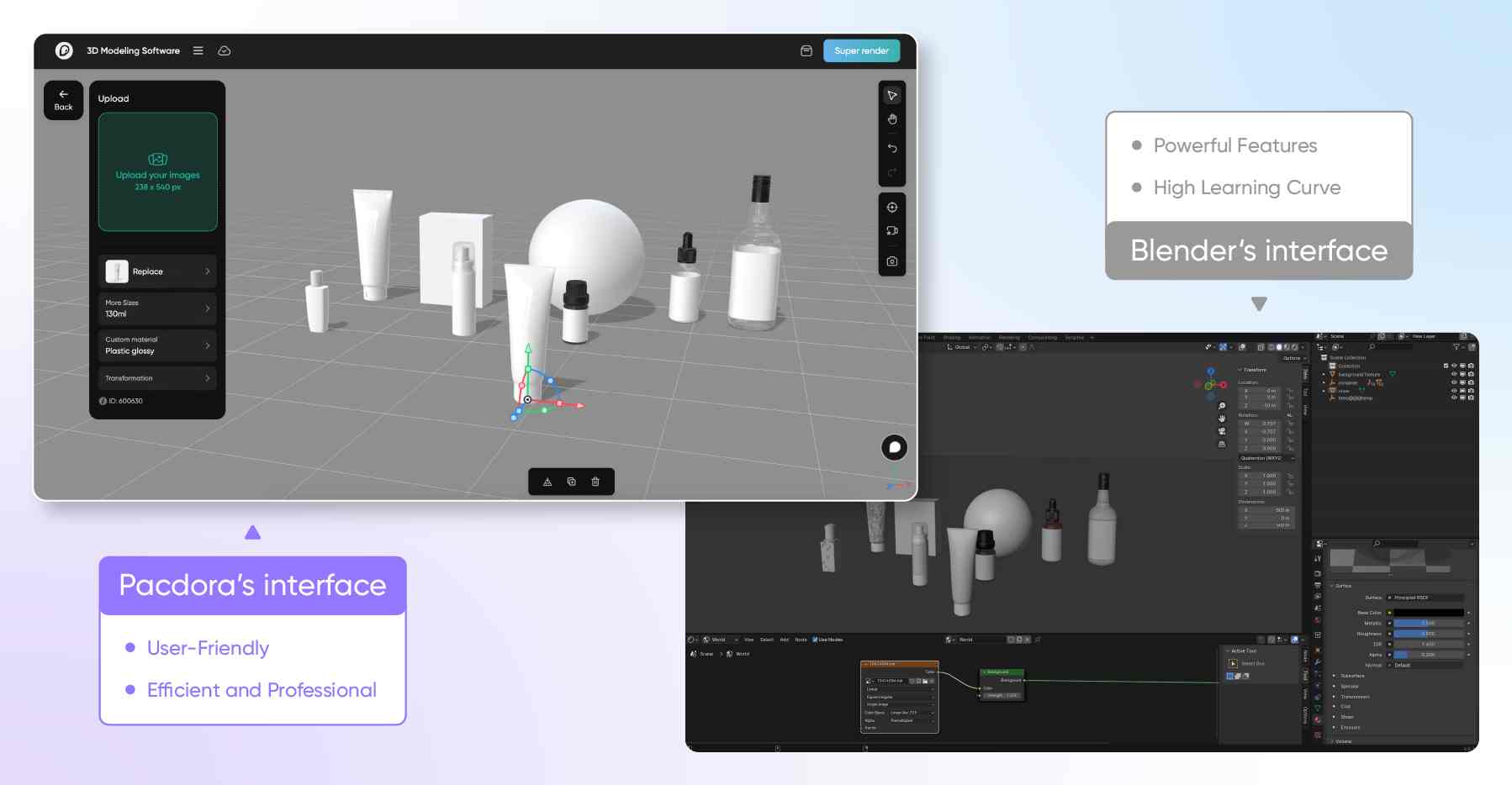Click the hand pan icon in Blender viewport
Screen dimensions: 1512x785
coord(1222,418)
